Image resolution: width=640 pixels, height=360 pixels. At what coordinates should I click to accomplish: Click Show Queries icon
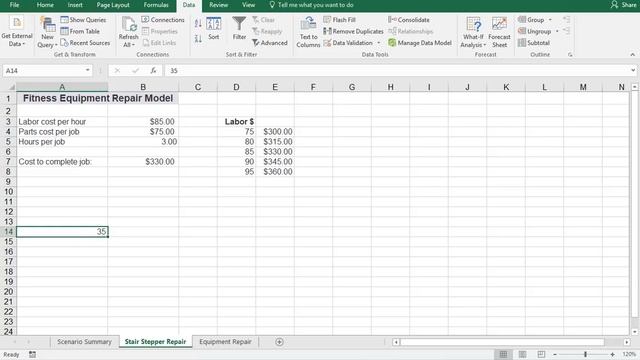[x=64, y=20]
